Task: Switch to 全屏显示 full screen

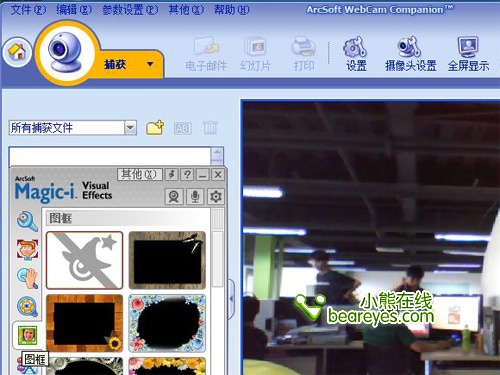Action: [x=468, y=54]
